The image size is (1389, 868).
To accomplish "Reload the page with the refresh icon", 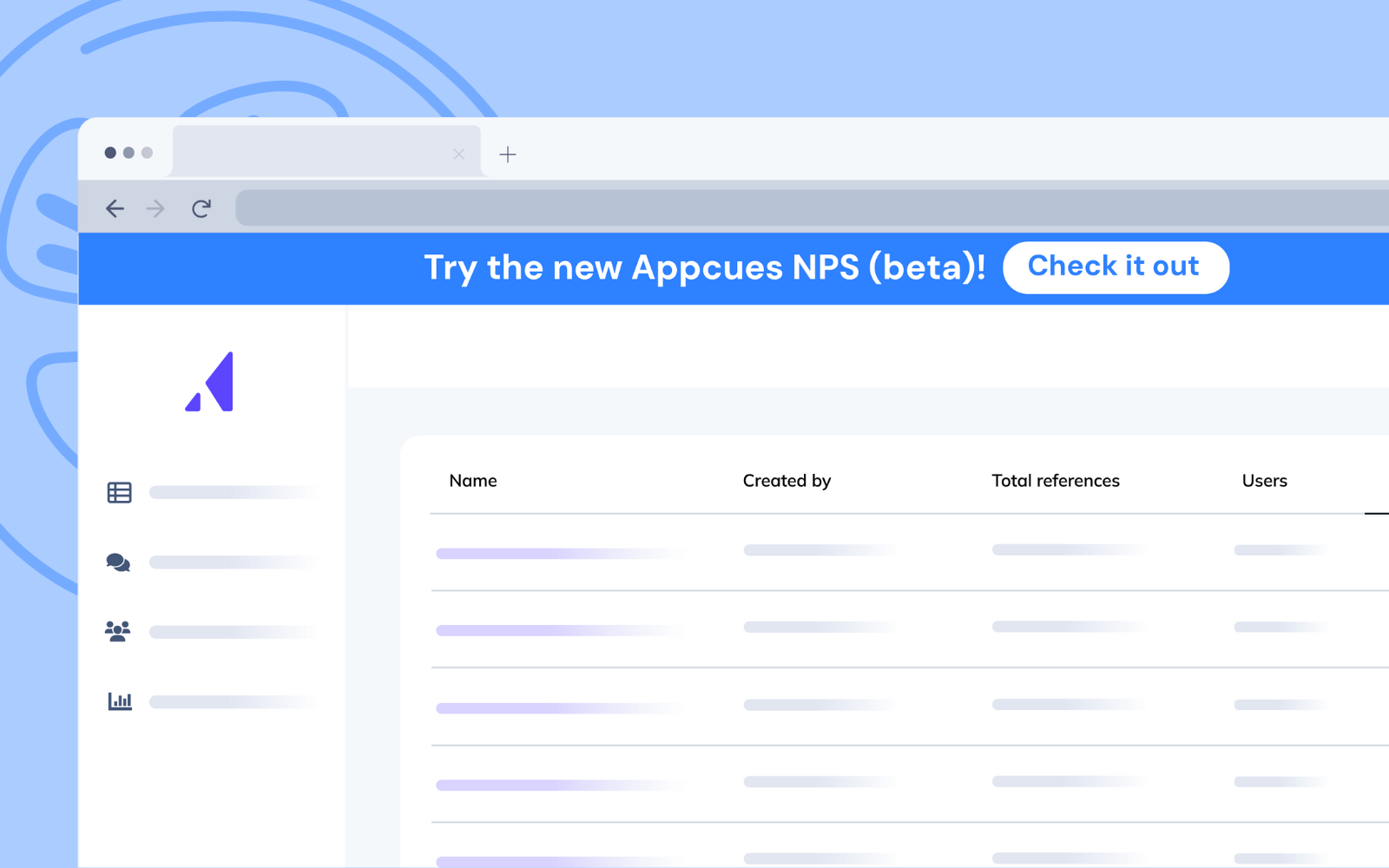I will 201,208.
